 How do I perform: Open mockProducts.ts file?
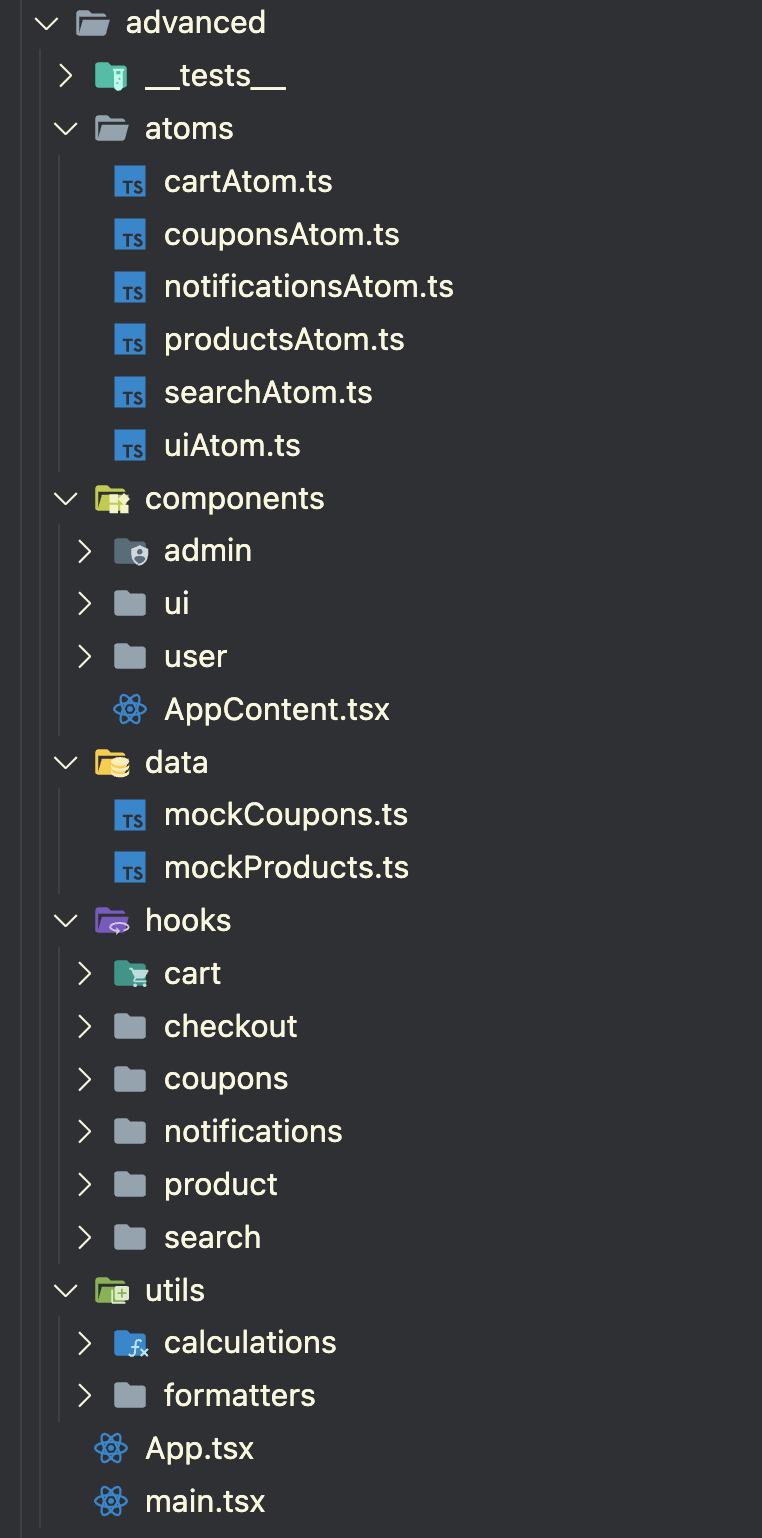(286, 868)
